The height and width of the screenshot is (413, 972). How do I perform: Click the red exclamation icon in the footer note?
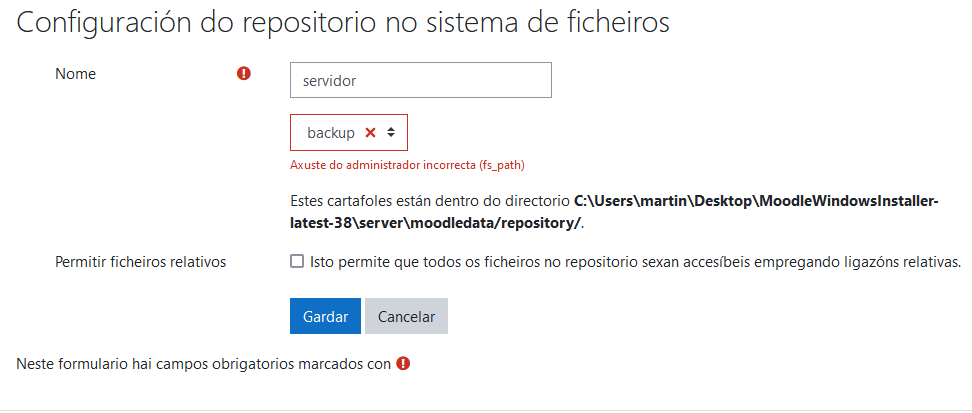(x=403, y=364)
